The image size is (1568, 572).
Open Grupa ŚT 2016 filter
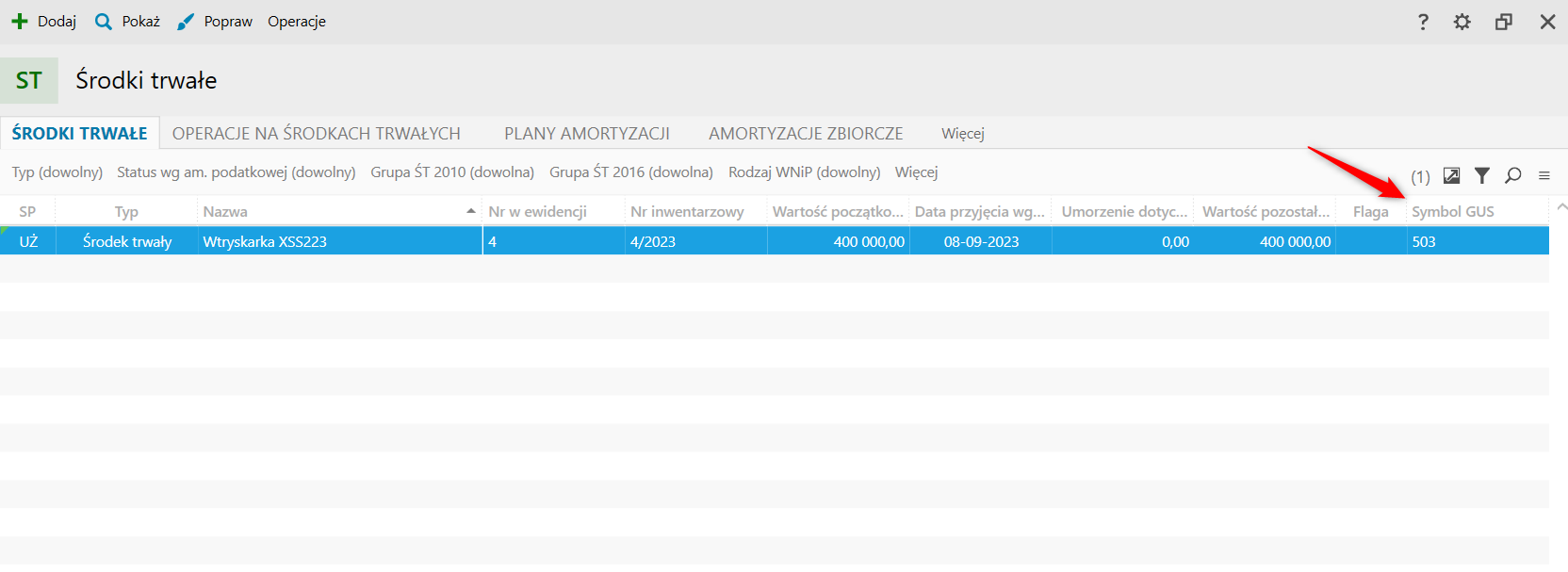tap(631, 172)
